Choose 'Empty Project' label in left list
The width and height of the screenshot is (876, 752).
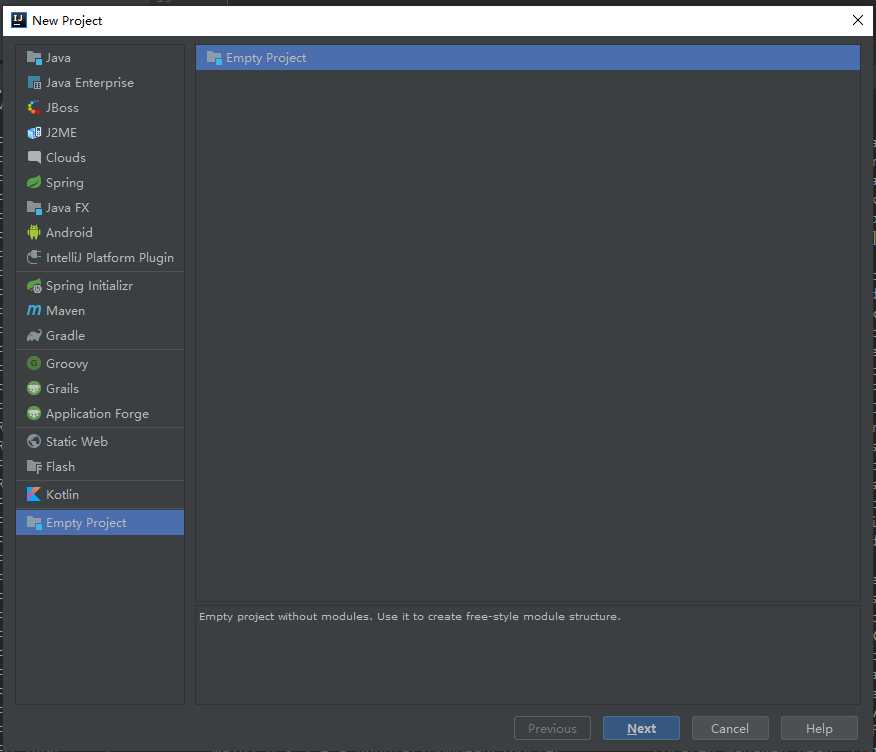click(x=86, y=523)
